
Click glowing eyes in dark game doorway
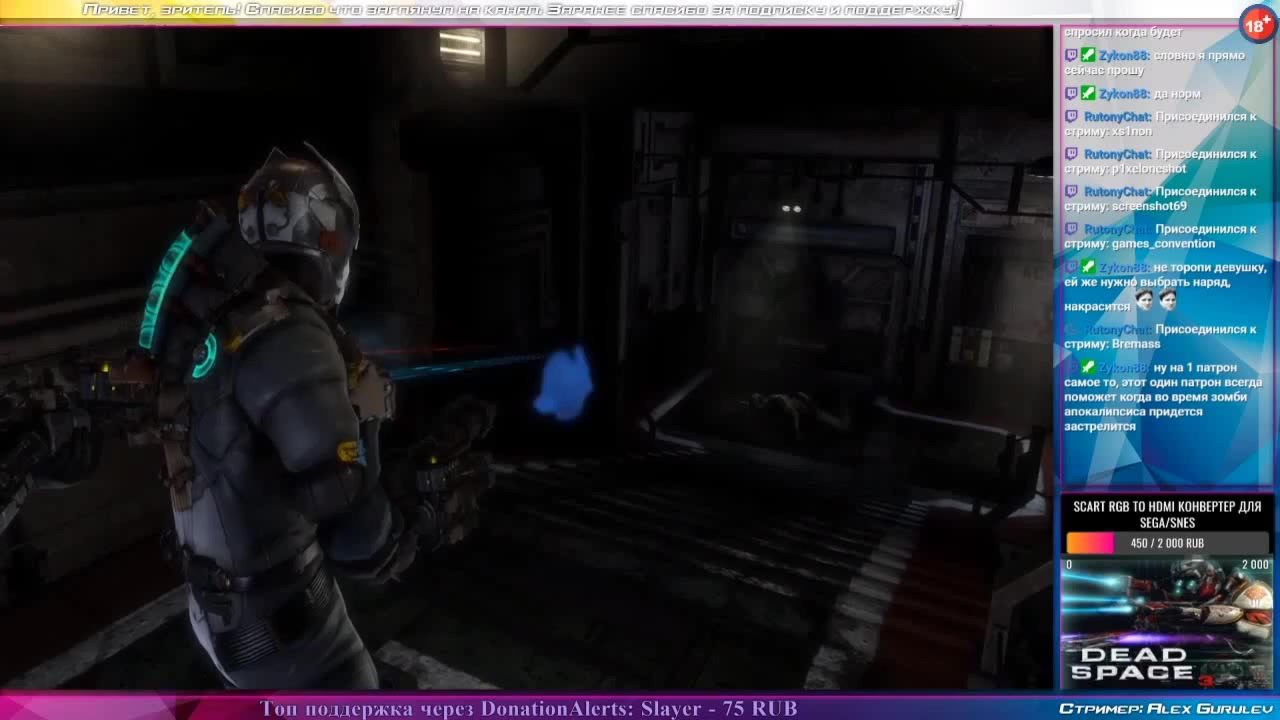791,209
